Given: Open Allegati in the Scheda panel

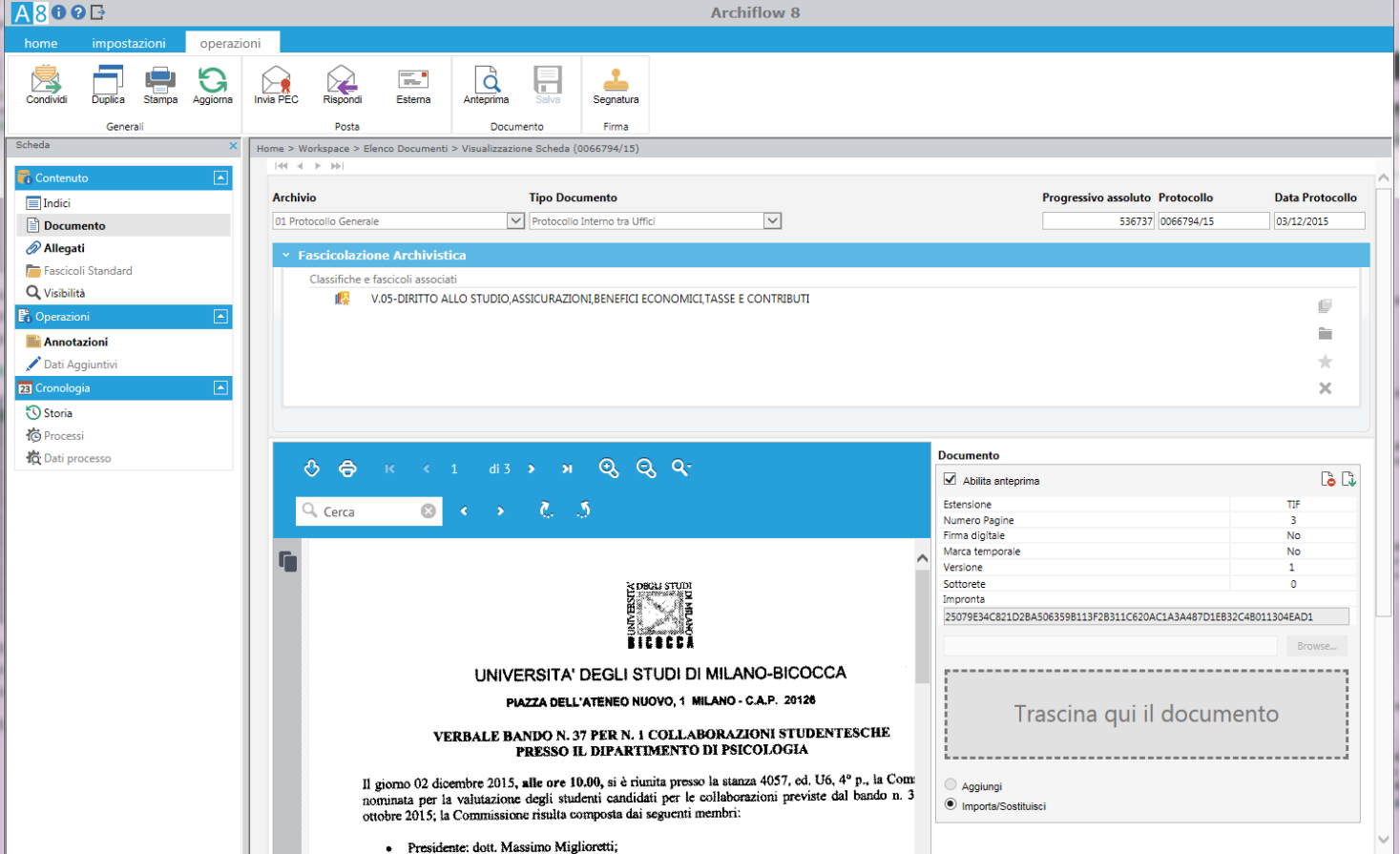Looking at the screenshot, I should click(64, 248).
